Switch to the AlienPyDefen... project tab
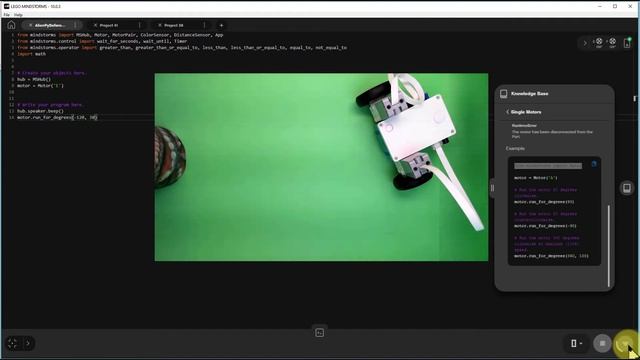This screenshot has height=360, width=640. point(50,25)
